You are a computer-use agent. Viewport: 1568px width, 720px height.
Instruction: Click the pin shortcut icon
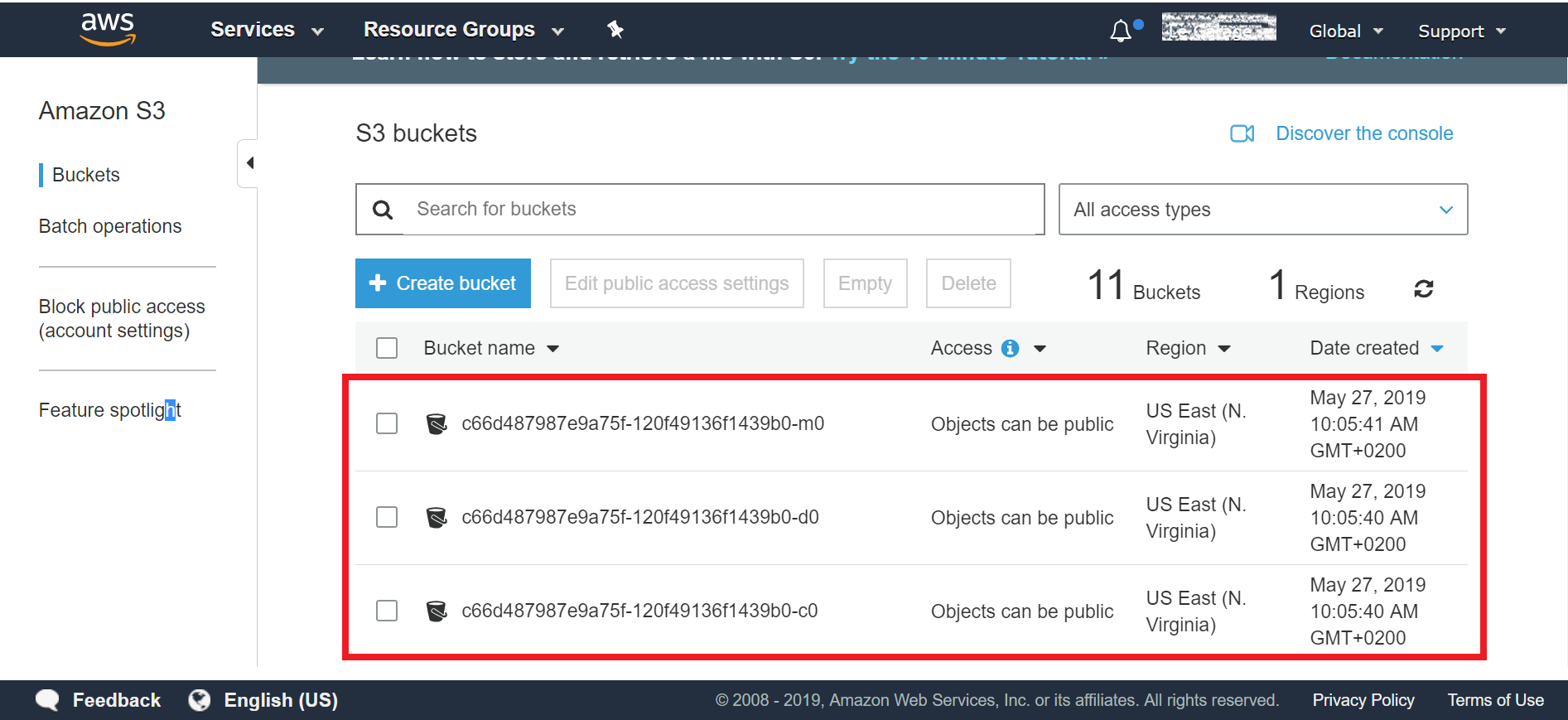click(615, 30)
